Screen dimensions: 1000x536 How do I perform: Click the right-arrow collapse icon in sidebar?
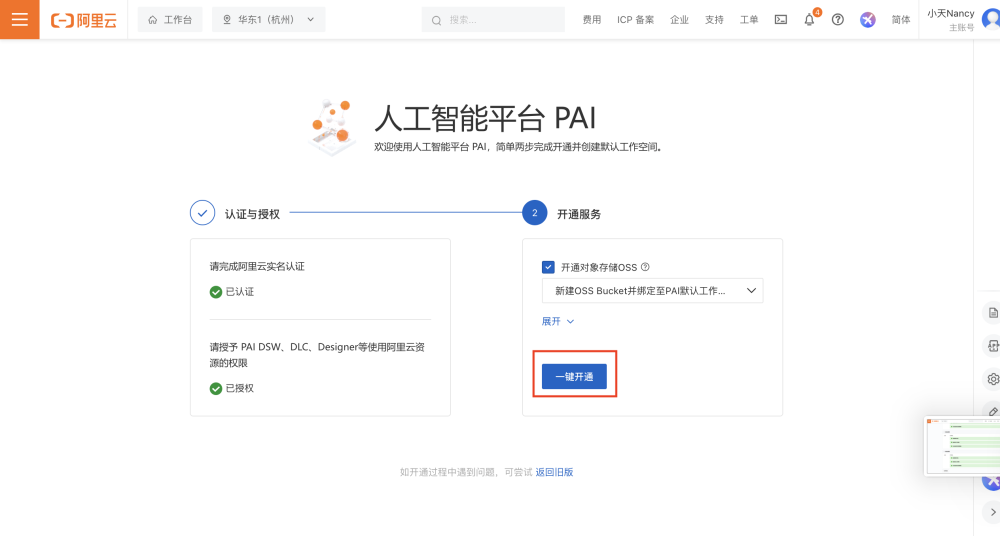pyautogui.click(x=992, y=512)
